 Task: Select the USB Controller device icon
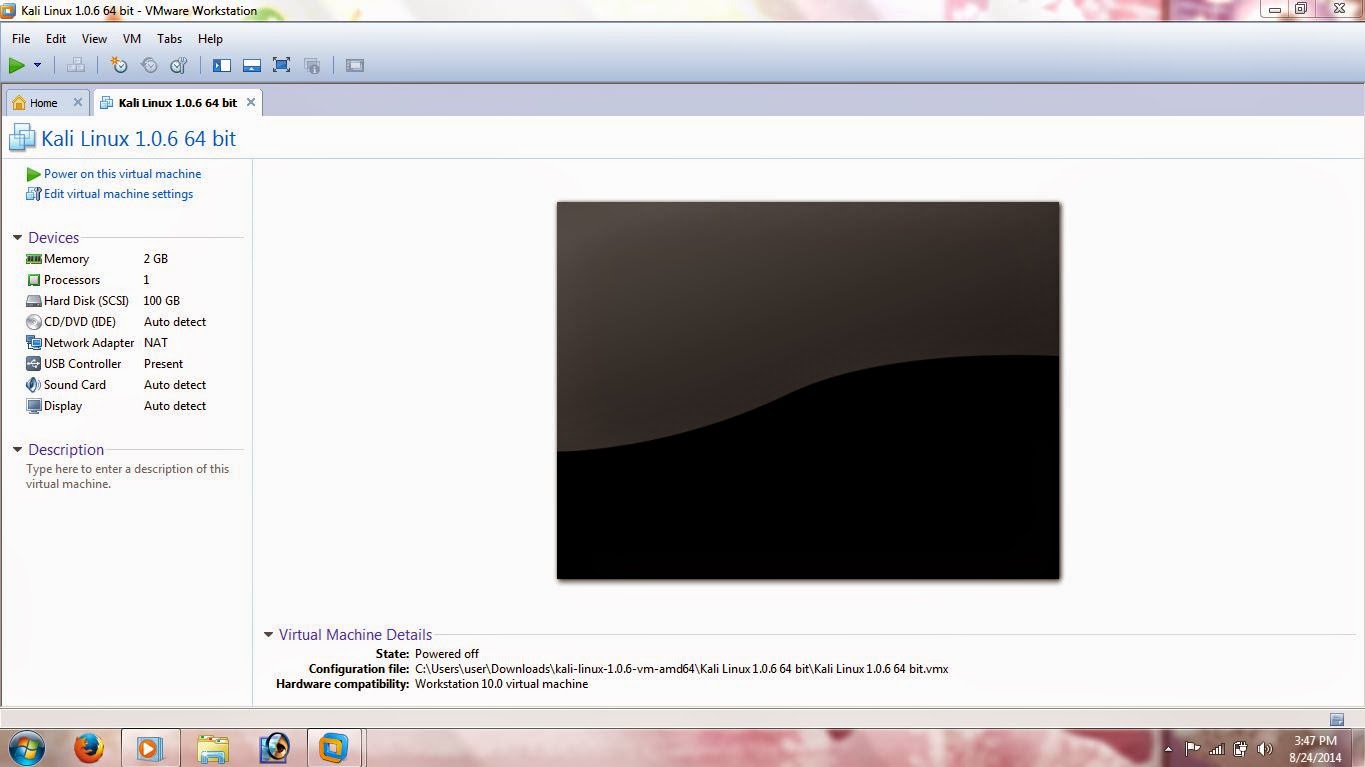[x=32, y=363]
